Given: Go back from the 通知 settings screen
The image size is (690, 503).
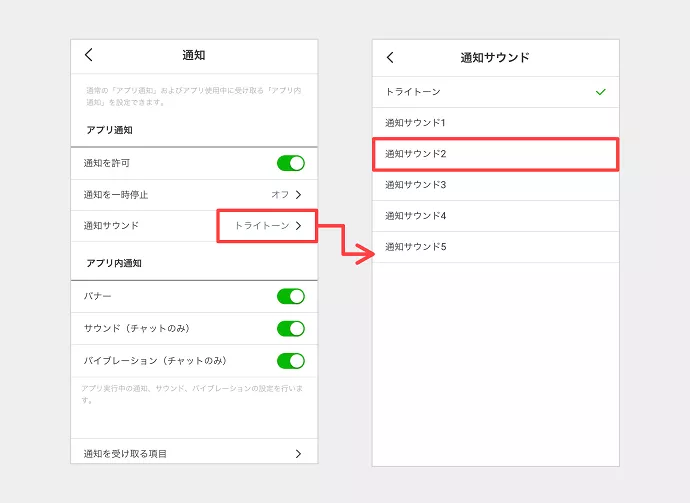Looking at the screenshot, I should coord(88,55).
